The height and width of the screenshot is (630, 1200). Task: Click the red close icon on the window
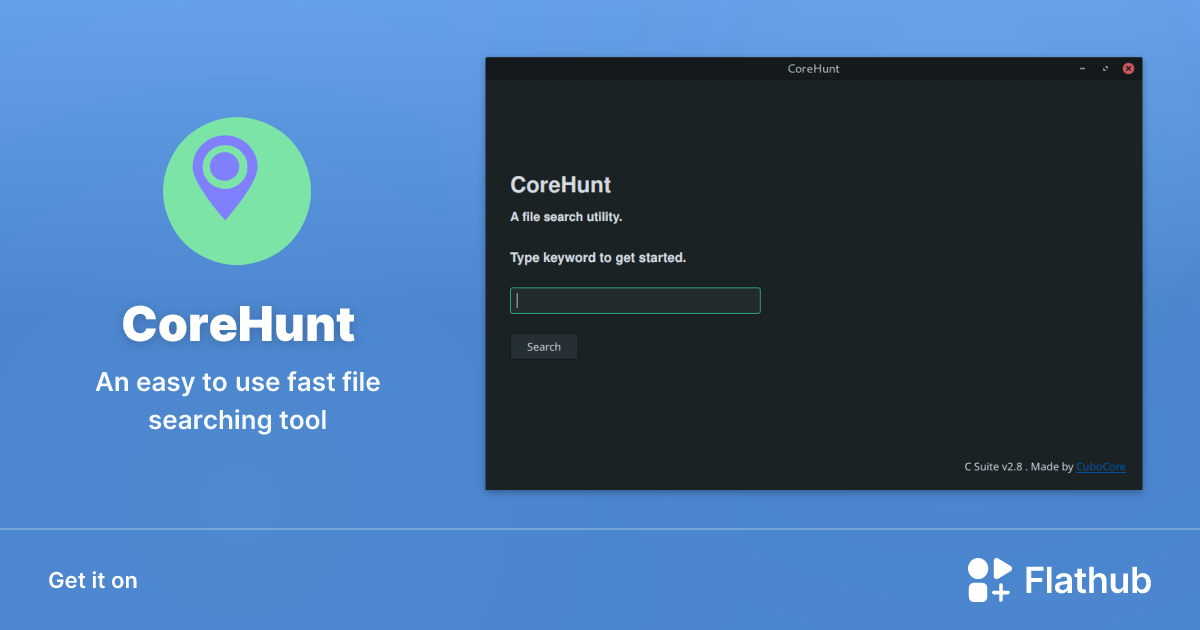(x=1128, y=68)
